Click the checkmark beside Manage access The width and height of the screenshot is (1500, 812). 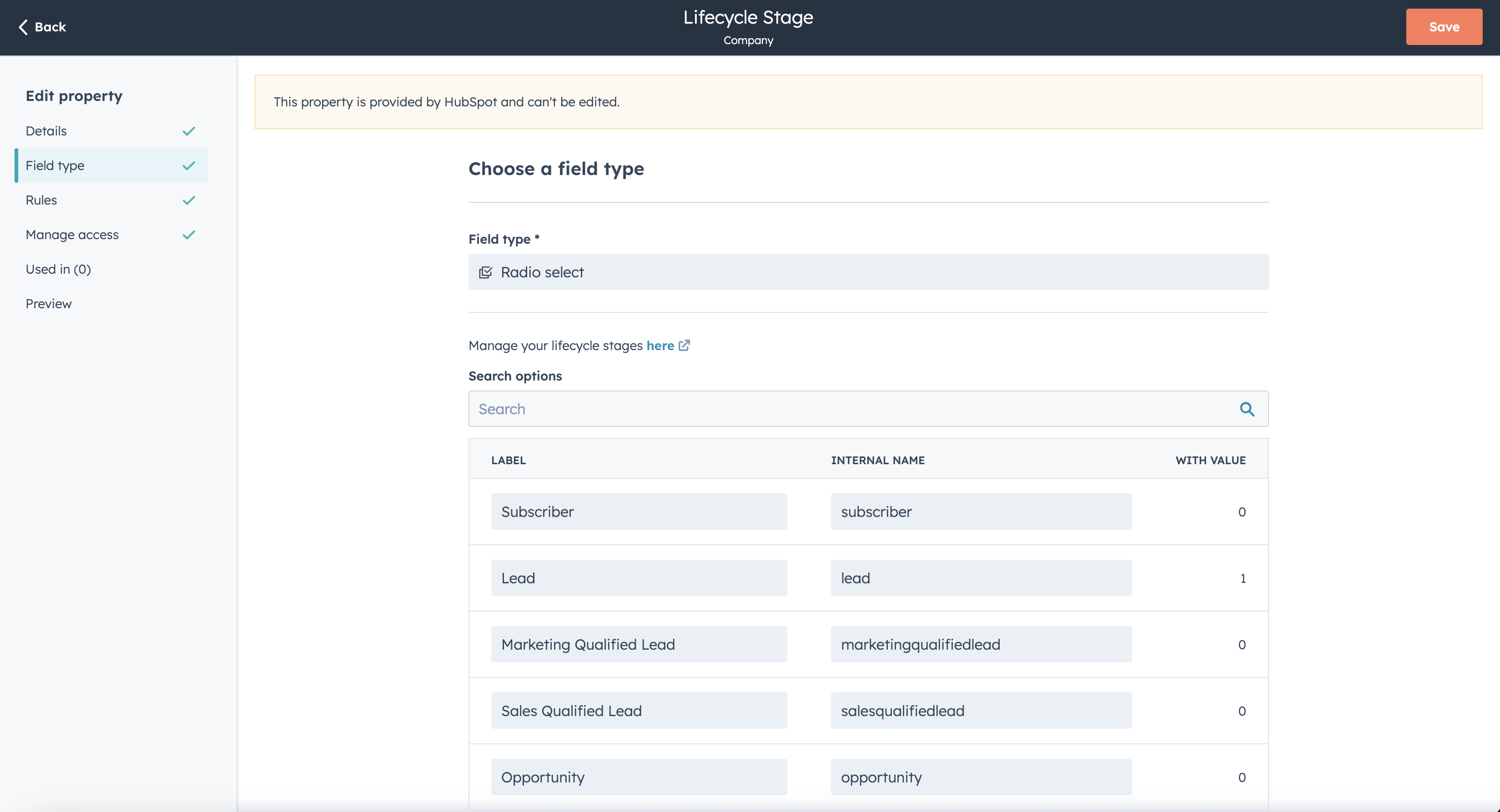(189, 235)
